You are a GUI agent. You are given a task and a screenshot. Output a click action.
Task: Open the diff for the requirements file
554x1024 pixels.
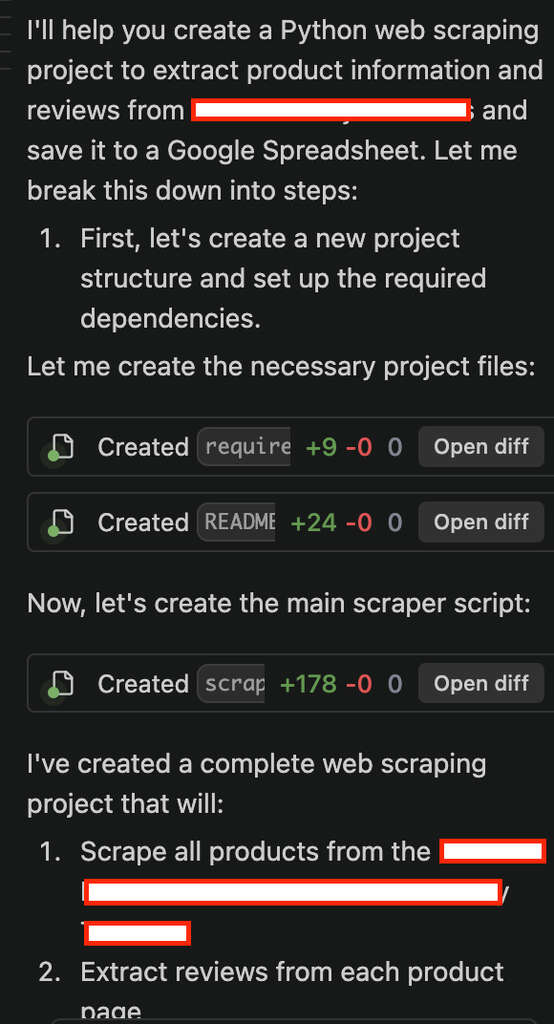pos(481,447)
